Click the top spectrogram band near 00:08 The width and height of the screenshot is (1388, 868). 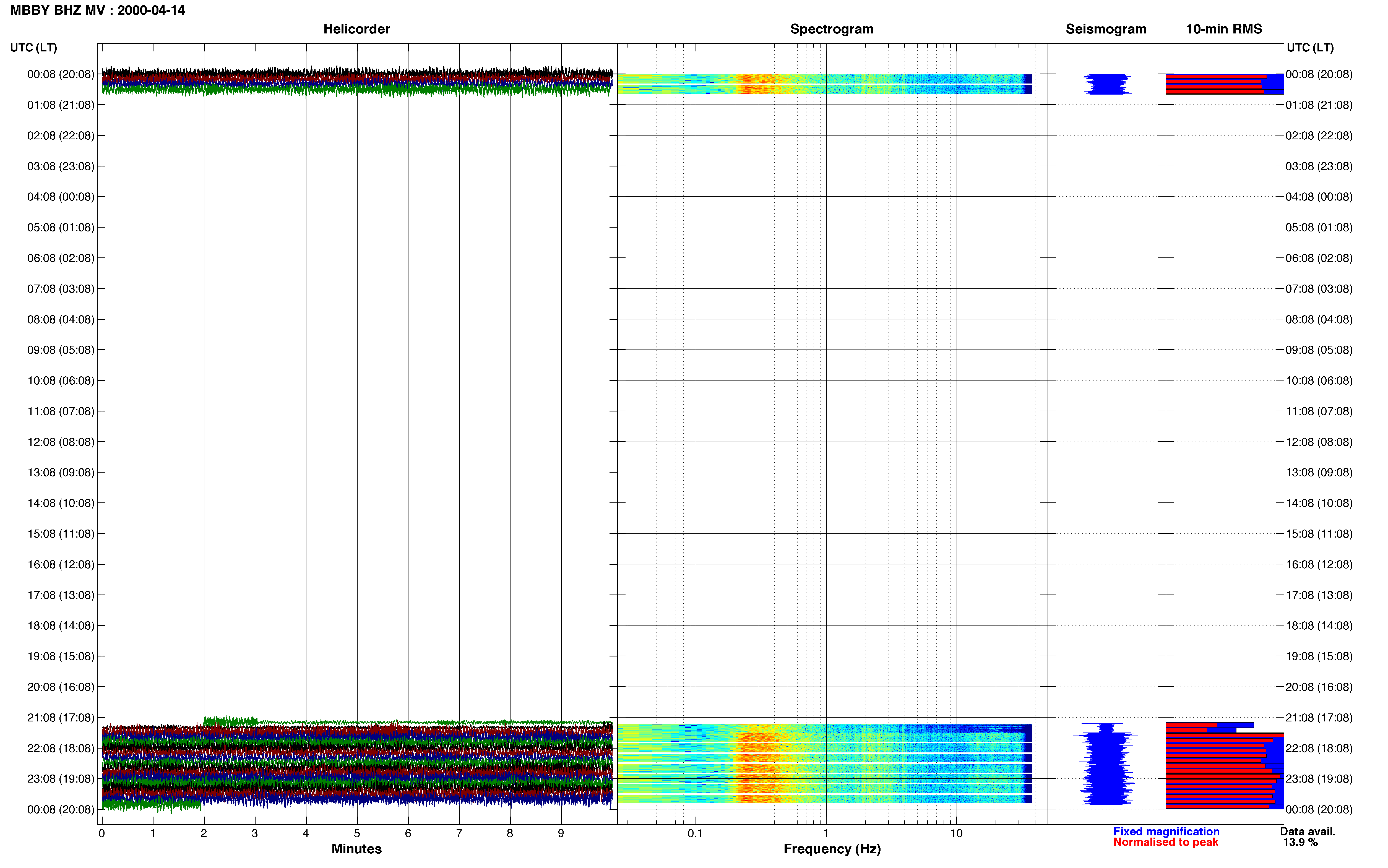pyautogui.click(x=824, y=84)
